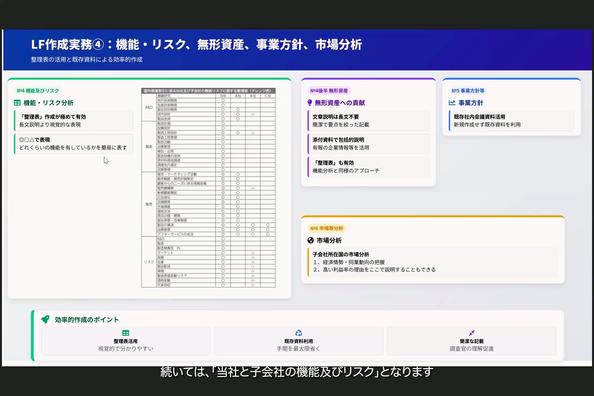Click the green 機能及びリスク tag label

(x=38, y=91)
